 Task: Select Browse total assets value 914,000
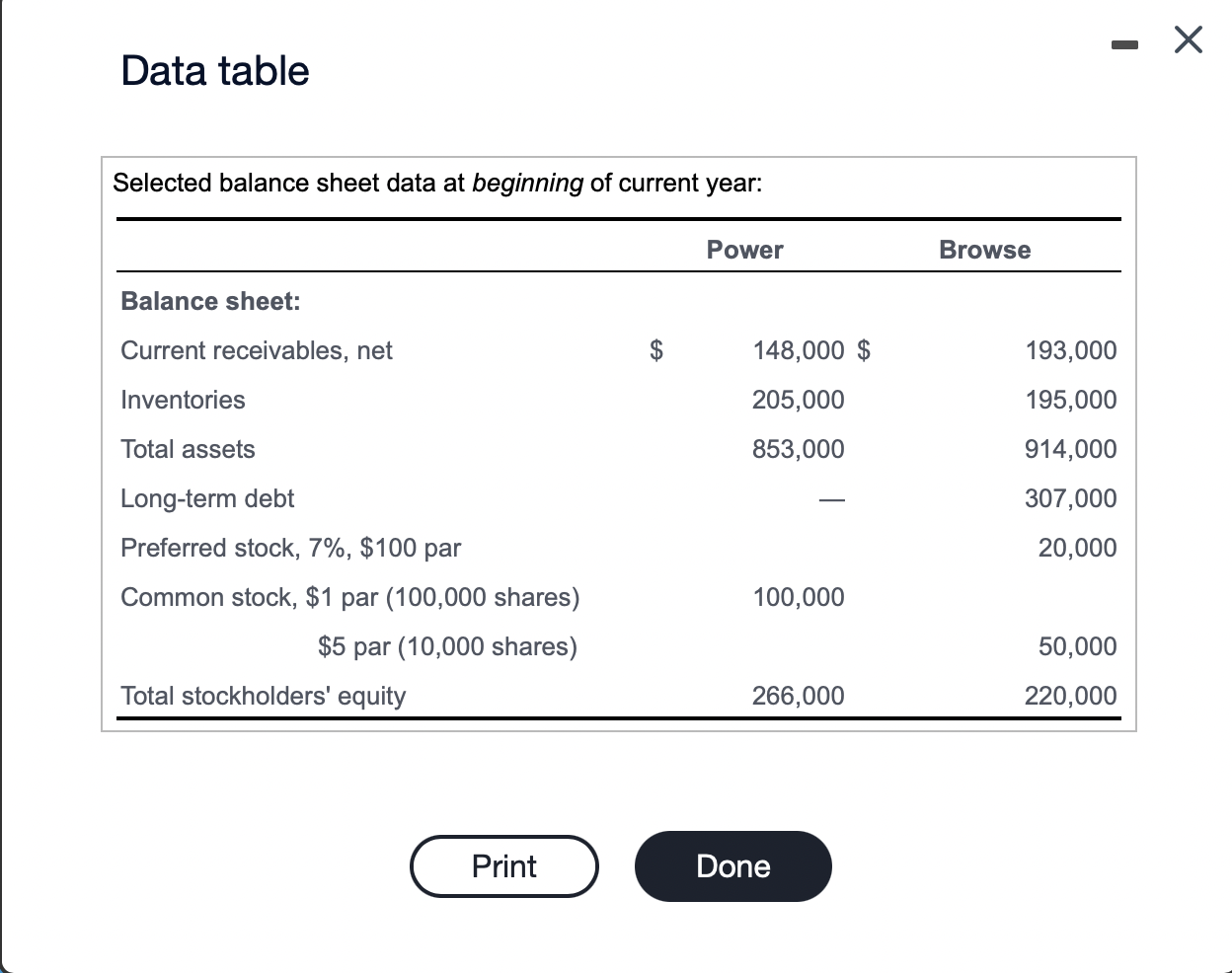click(1071, 449)
